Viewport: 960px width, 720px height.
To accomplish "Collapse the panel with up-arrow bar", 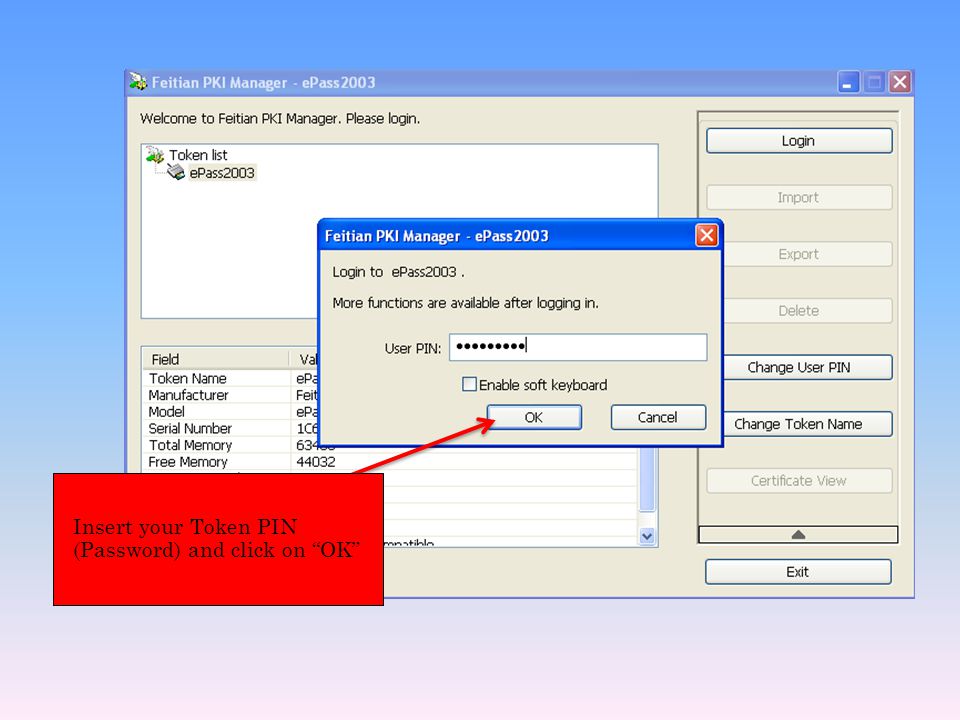I will 798,534.
